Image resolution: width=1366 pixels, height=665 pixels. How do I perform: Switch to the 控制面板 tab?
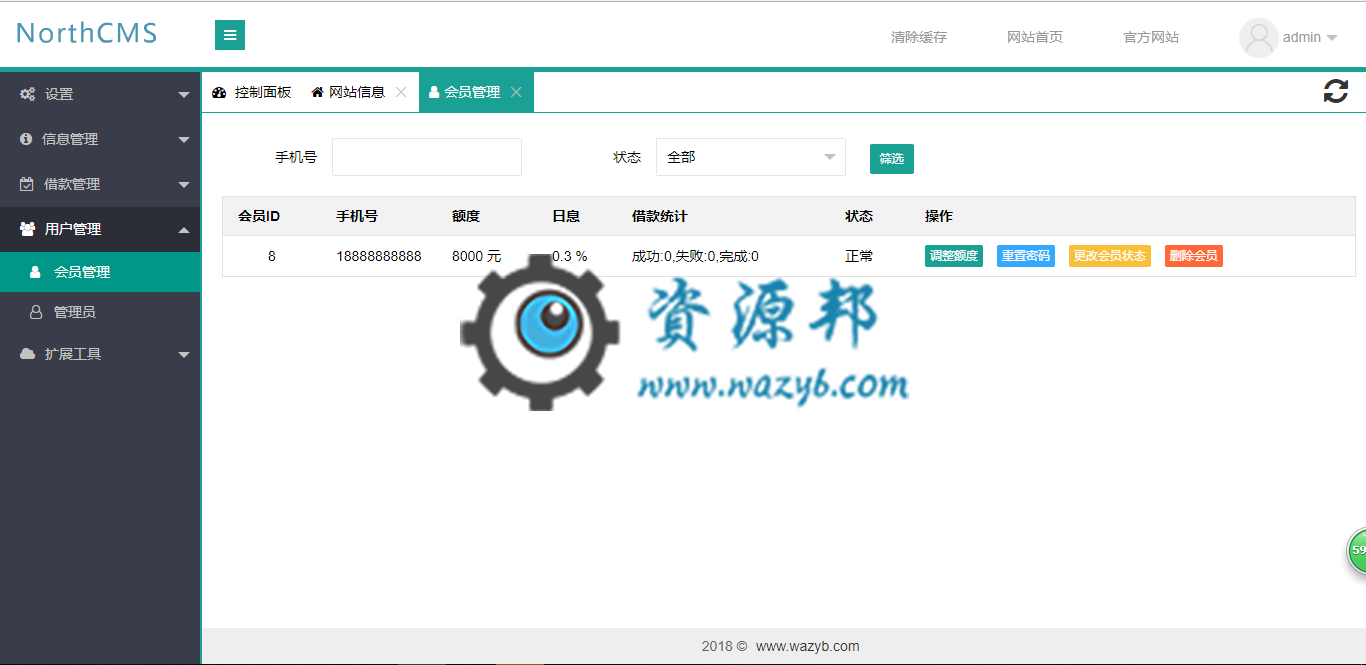click(252, 92)
